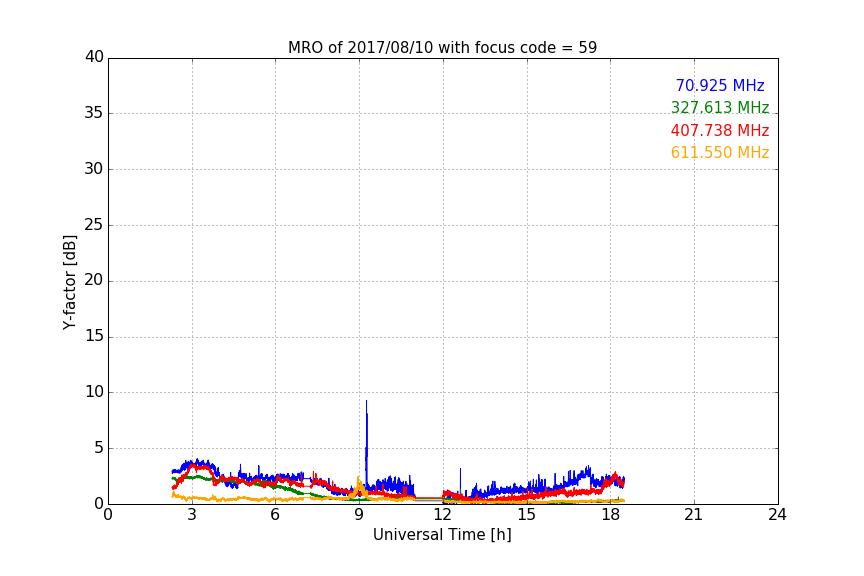Screen dimensions: 864x576
Task: Click the plot title mentioning focus code 59
Action: (x=442, y=48)
